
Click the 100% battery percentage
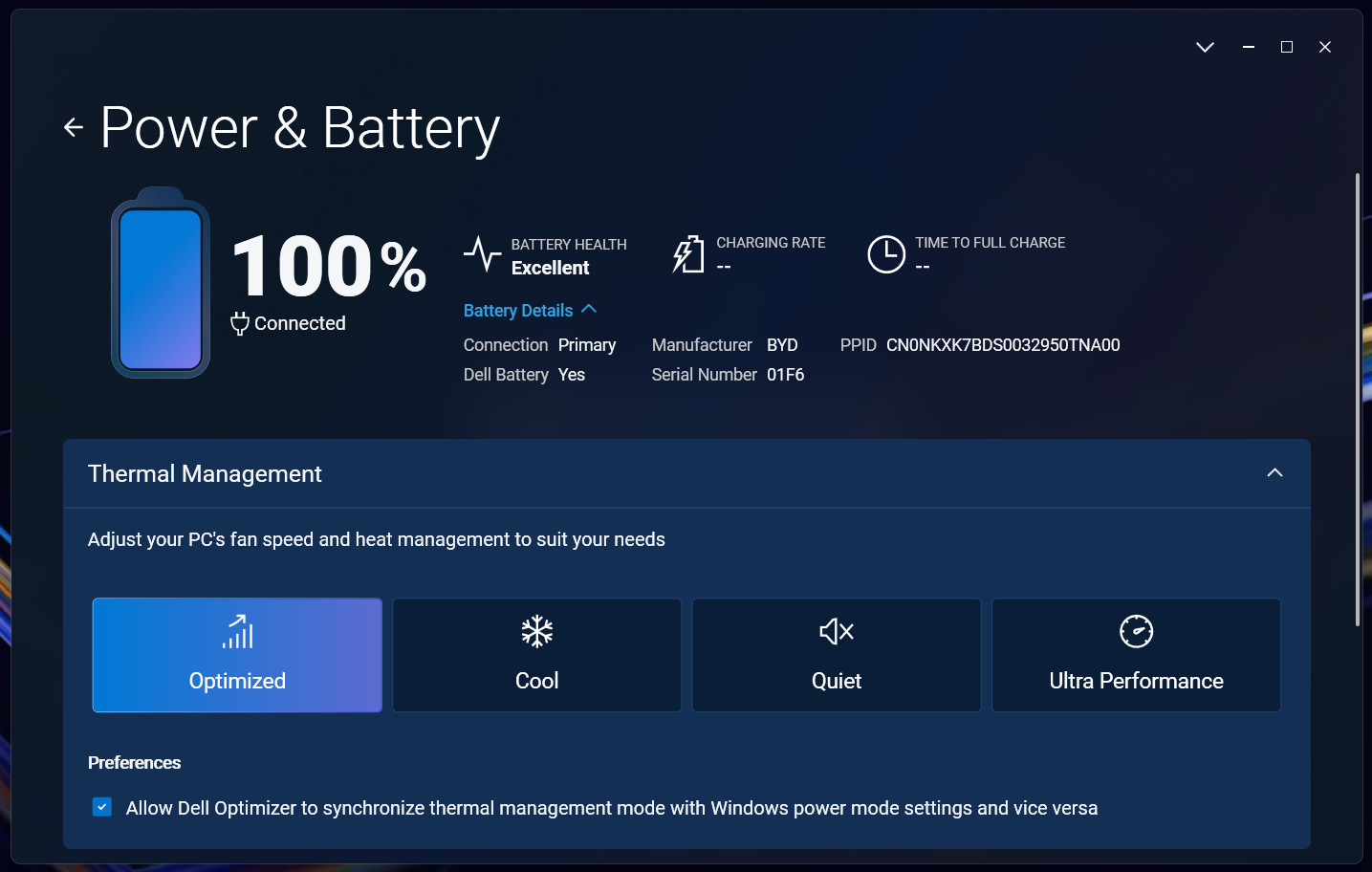[x=329, y=266]
